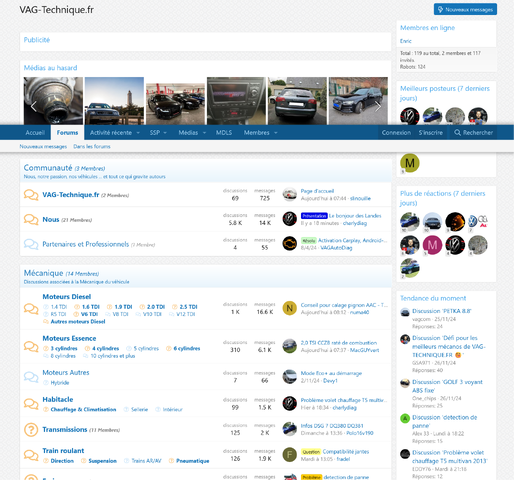Open Chauffage & Climatisation subforum link
This screenshot has height=480, width=514.
pyautogui.click(x=83, y=409)
